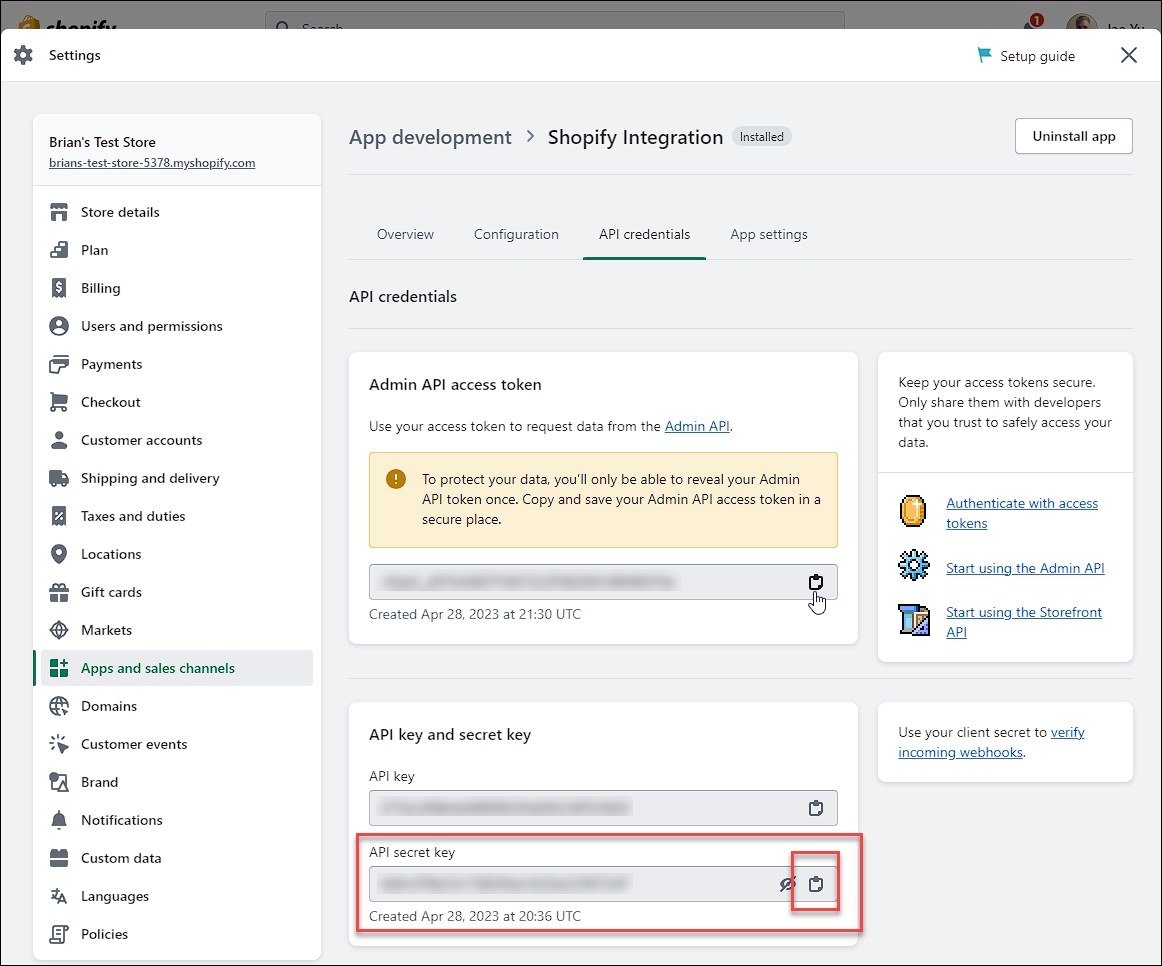The image size is (1162, 966).
Task: Open Customer events icon
Action: coord(59,744)
